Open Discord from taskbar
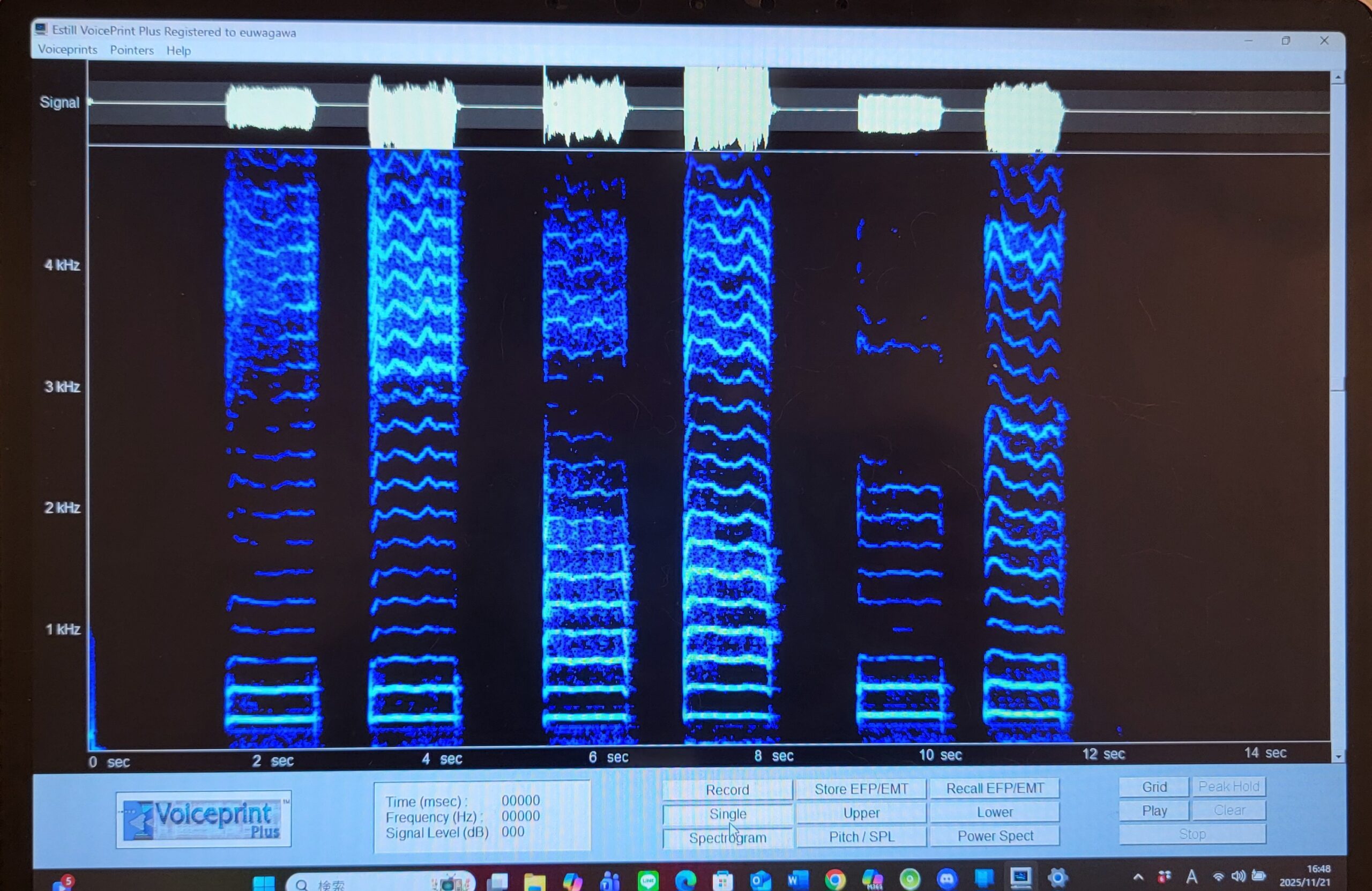 coord(946,879)
